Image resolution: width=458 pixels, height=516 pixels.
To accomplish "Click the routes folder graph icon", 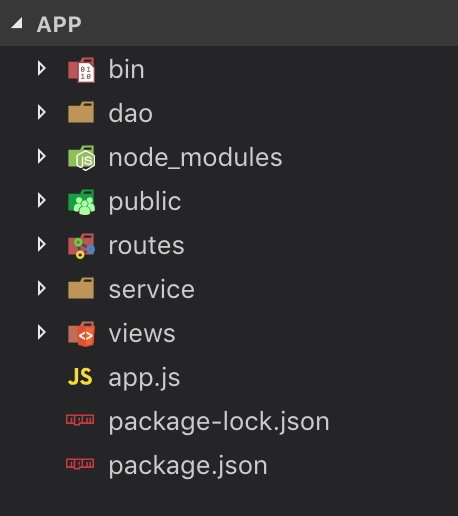I will click(x=81, y=246).
